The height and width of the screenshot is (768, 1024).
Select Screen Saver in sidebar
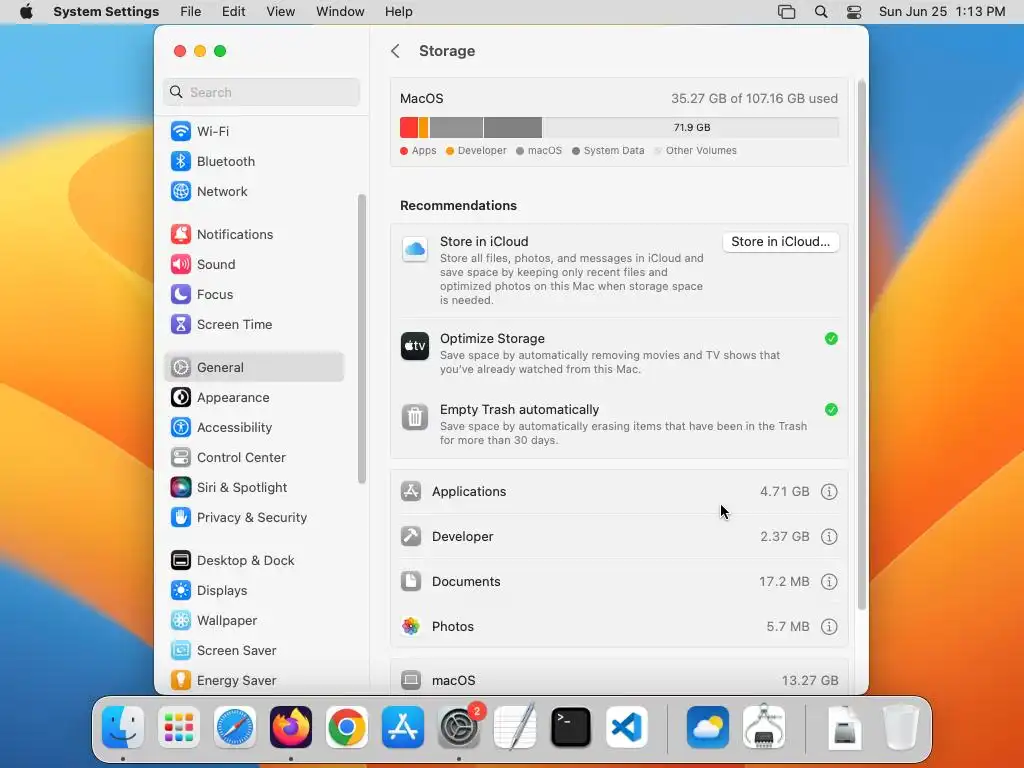255,651
